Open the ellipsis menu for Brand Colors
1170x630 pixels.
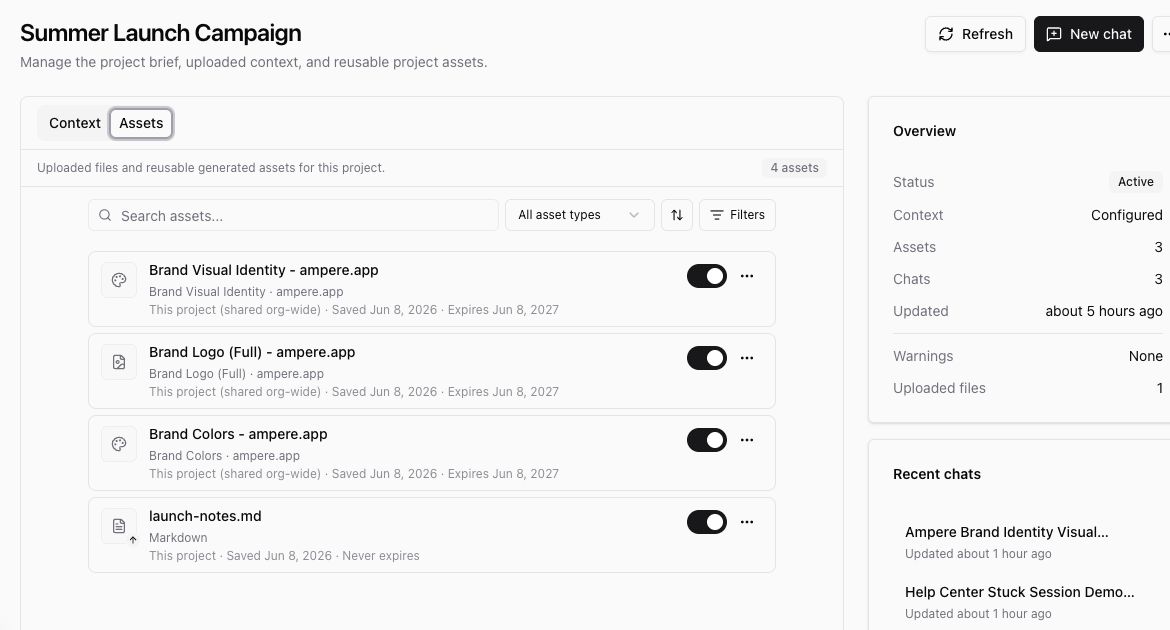747,440
